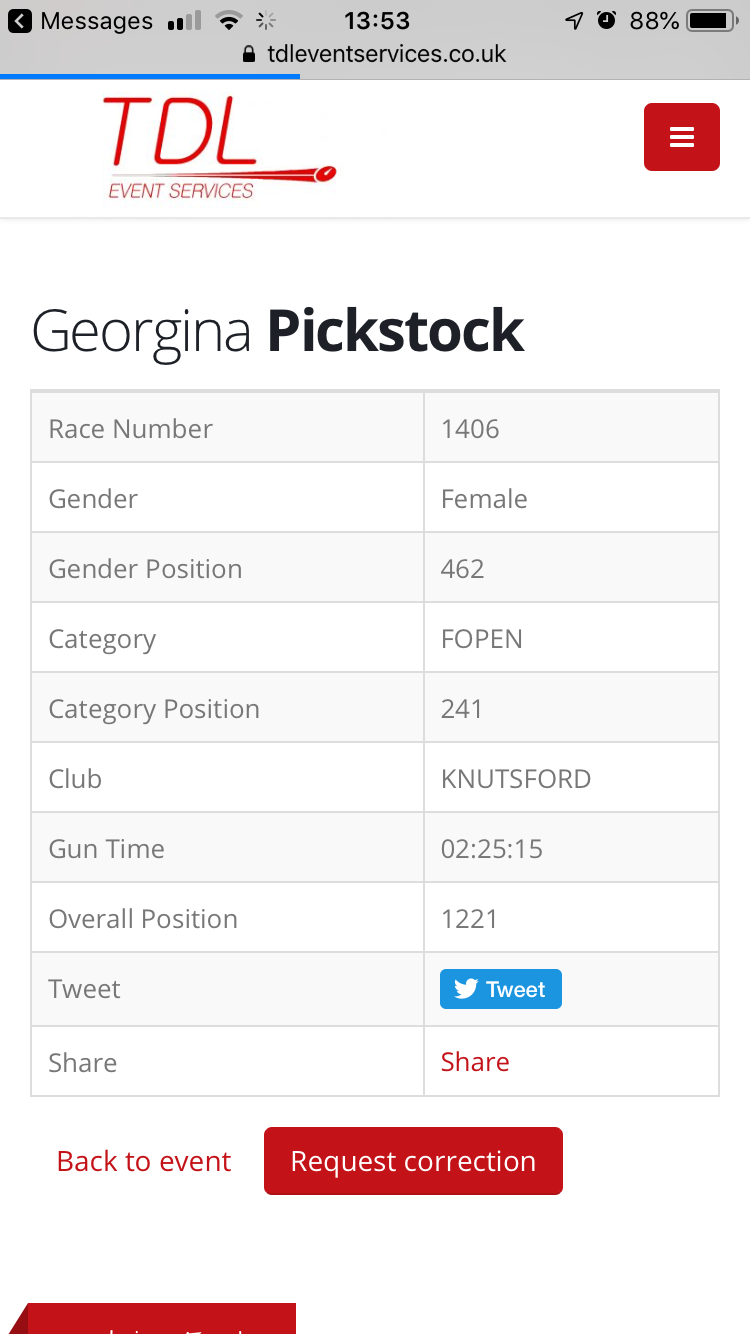Tap the 13:53 clock in status bar
The height and width of the screenshot is (1334, 750).
[376, 20]
